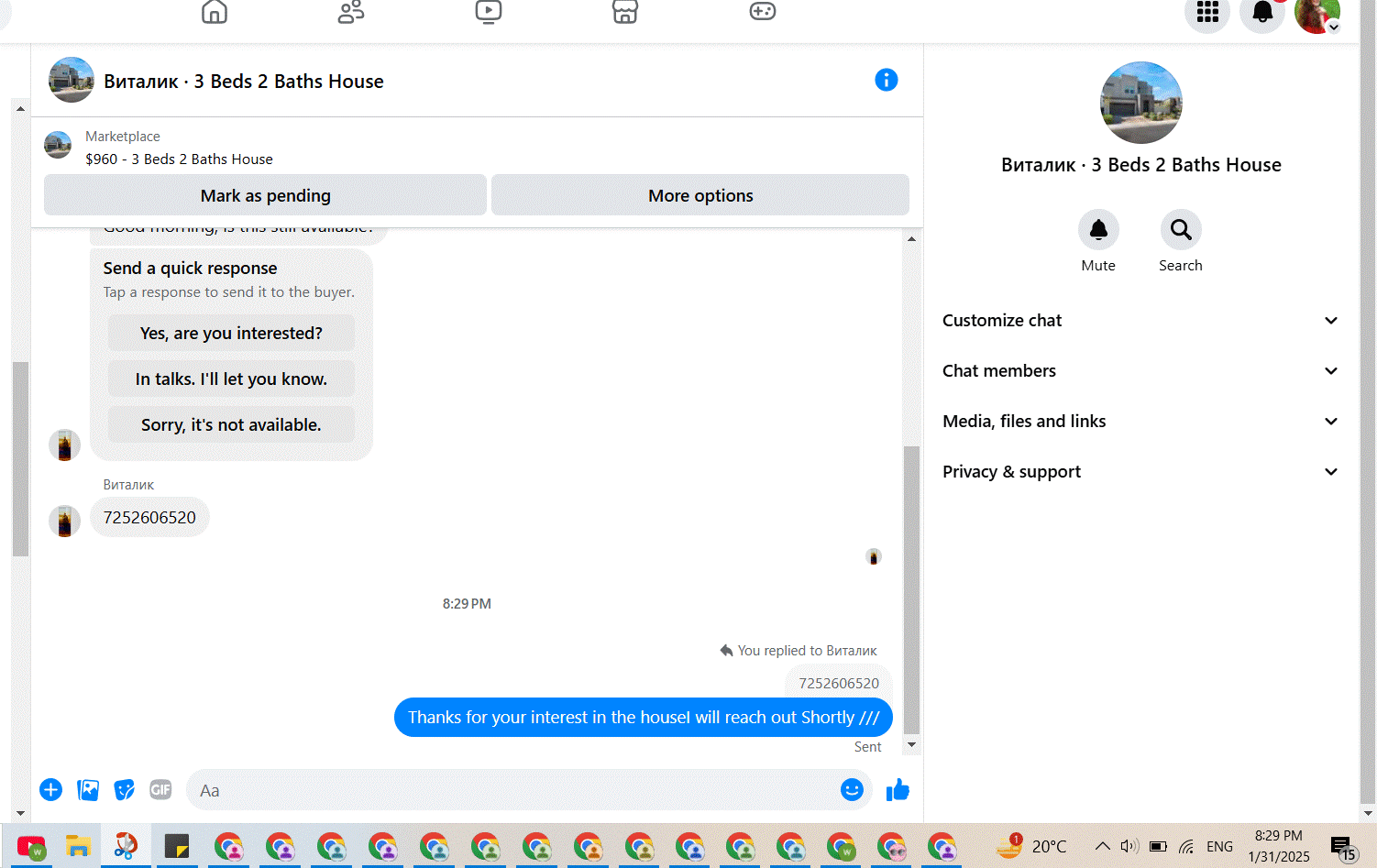Expand the Customize chat section
Viewport: 1377px width, 868px height.
(1140, 320)
